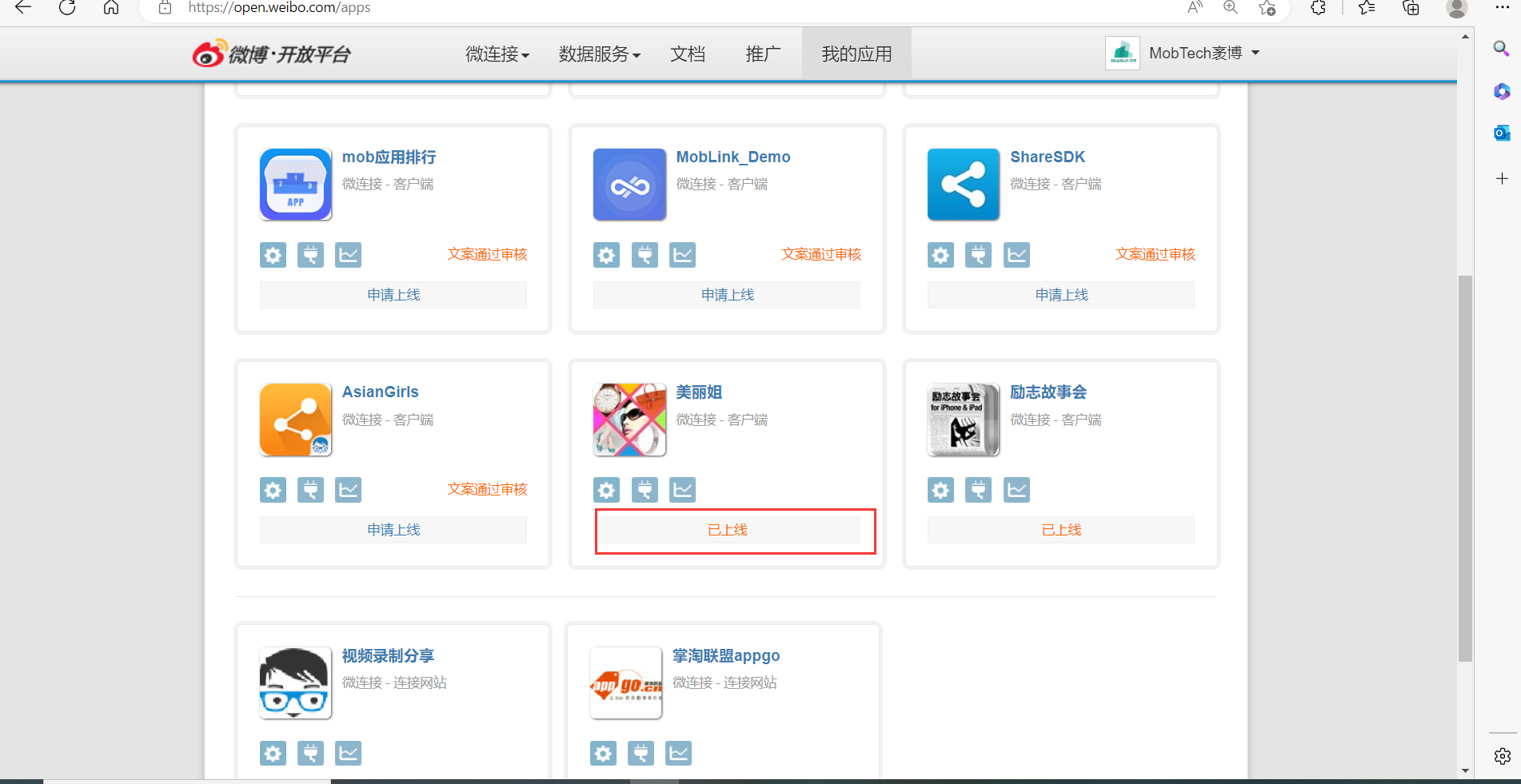Open settings gear for ShareSDK
The height and width of the screenshot is (784, 1521).
tap(940, 255)
